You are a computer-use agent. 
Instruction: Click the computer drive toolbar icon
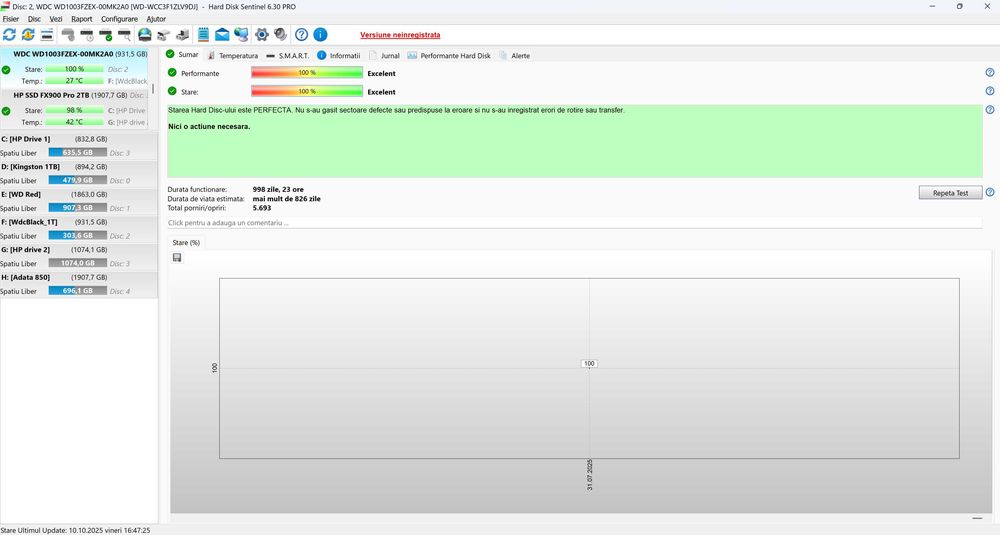[183, 34]
